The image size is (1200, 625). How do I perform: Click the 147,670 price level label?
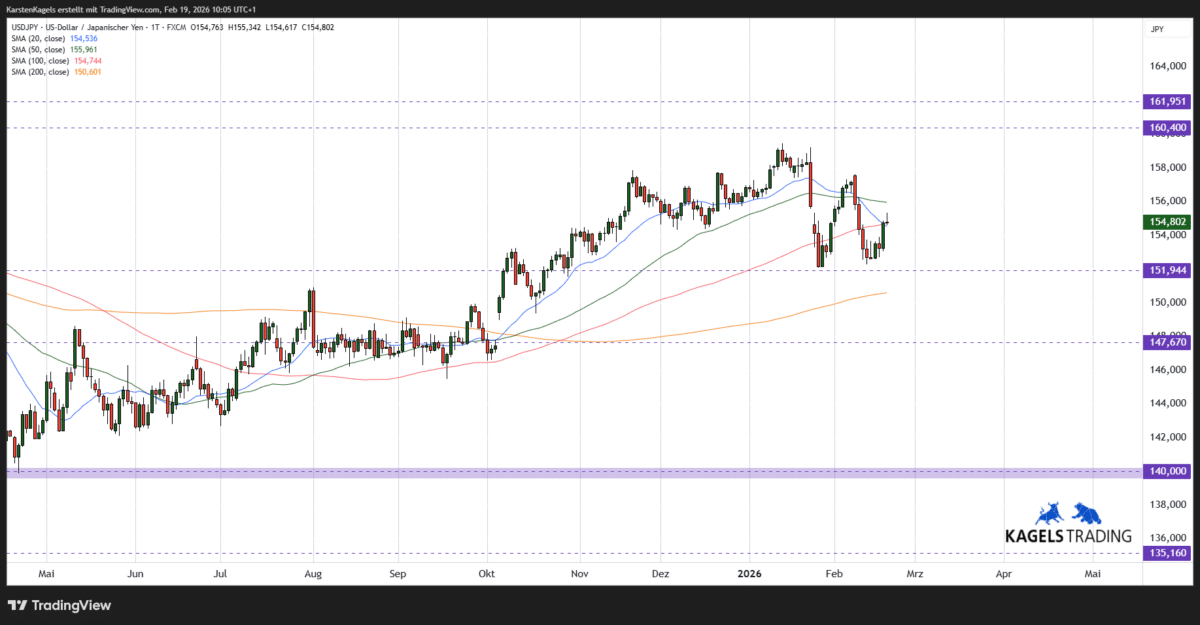1166,343
